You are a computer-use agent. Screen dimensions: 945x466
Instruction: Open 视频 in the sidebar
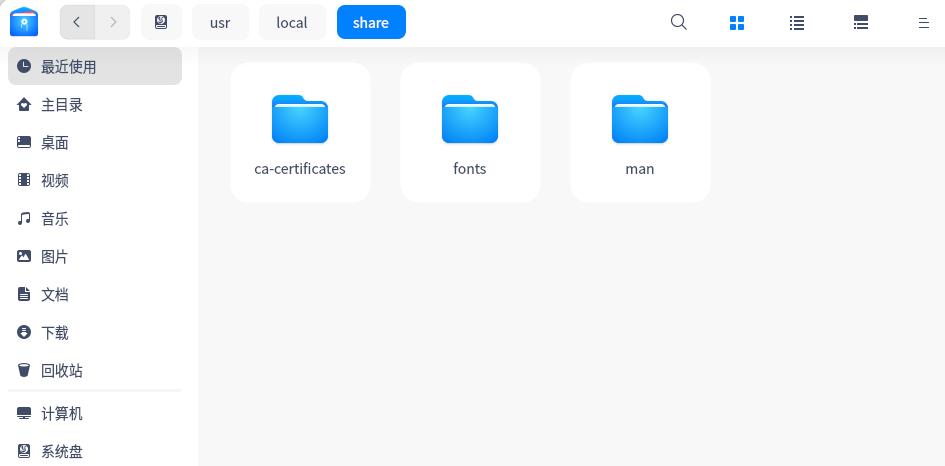(95, 180)
